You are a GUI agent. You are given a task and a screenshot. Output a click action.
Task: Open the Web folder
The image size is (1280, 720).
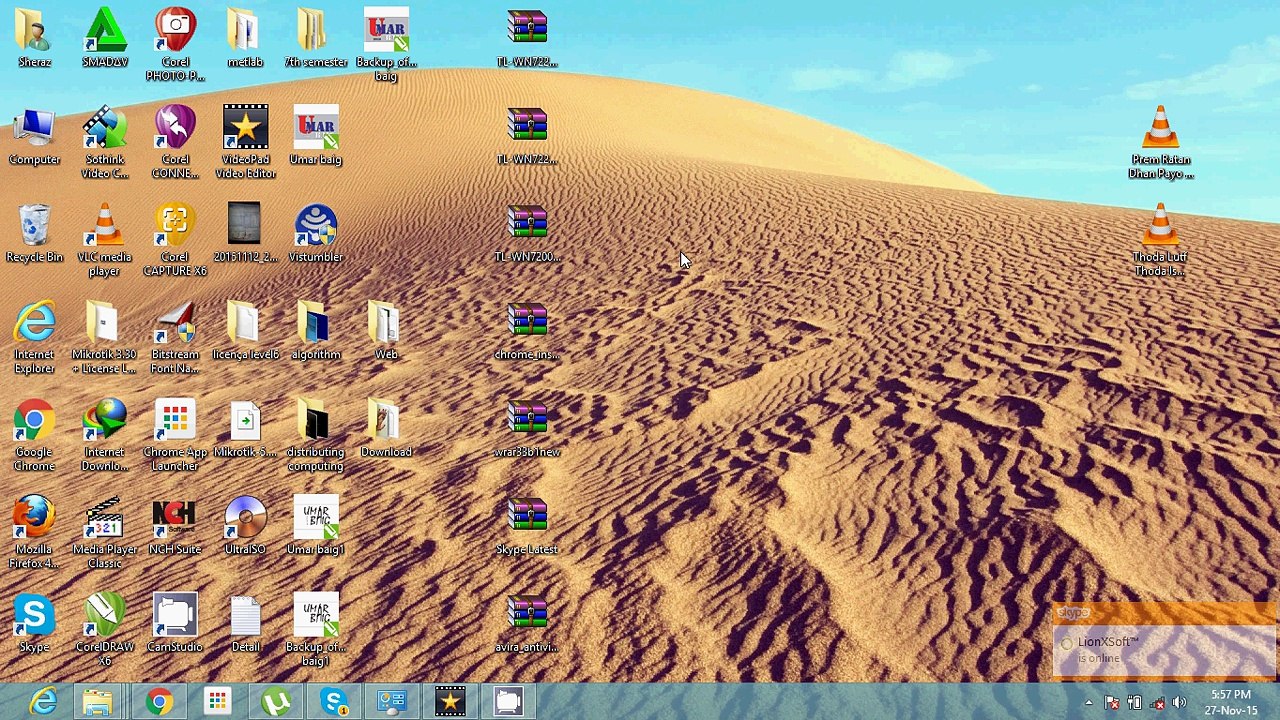click(386, 331)
